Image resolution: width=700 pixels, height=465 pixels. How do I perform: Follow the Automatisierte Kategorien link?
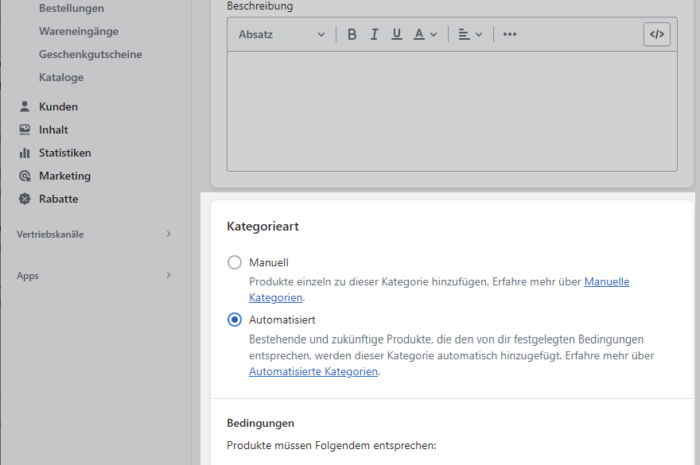coord(313,371)
